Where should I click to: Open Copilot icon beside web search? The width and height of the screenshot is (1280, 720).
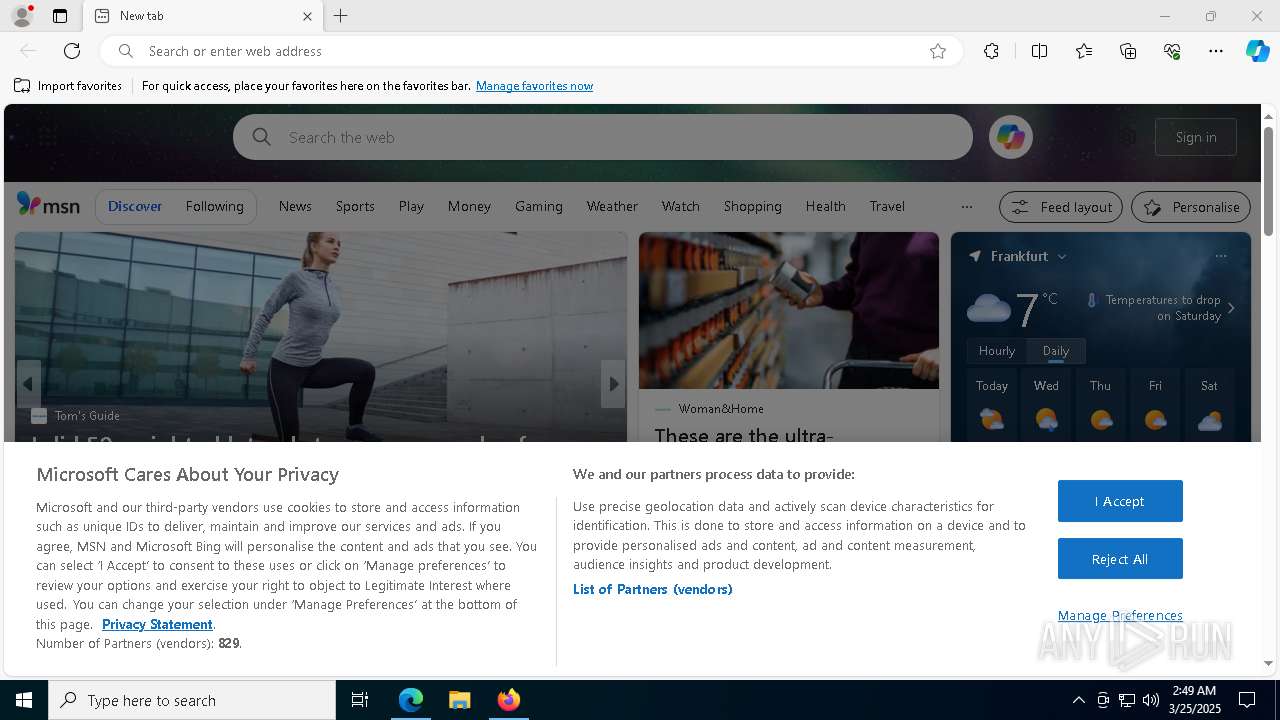pyautogui.click(x=1010, y=137)
